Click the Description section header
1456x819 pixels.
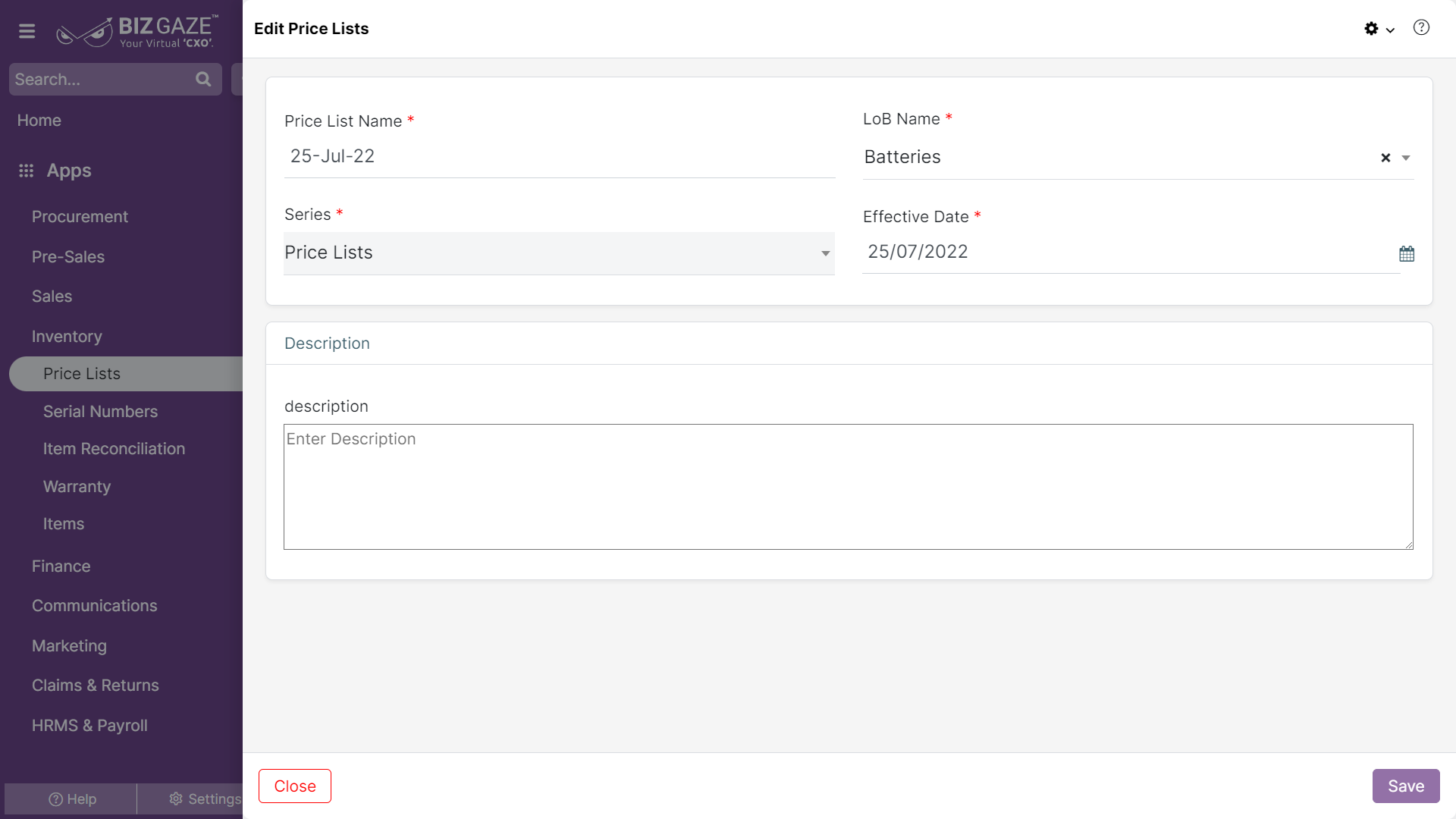(x=327, y=344)
